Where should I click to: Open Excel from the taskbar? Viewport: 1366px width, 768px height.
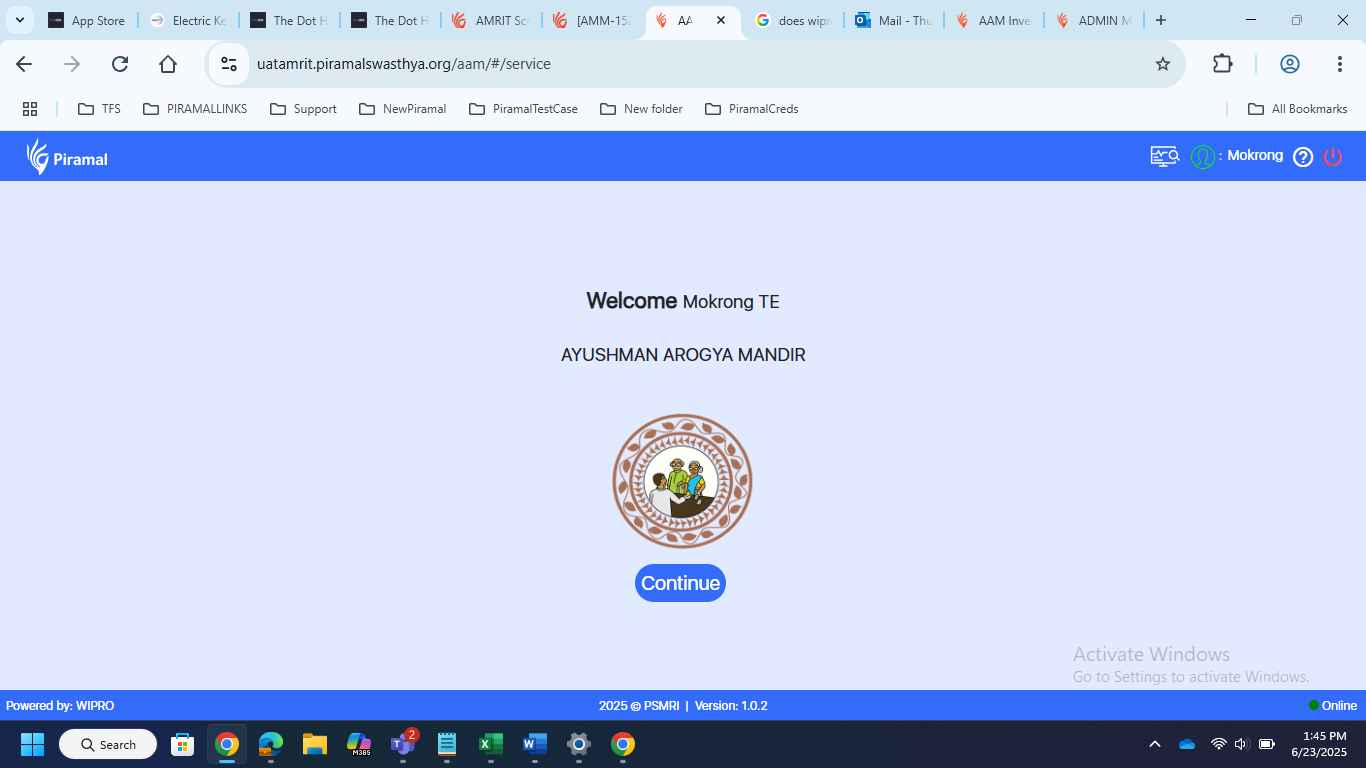pyautogui.click(x=491, y=744)
